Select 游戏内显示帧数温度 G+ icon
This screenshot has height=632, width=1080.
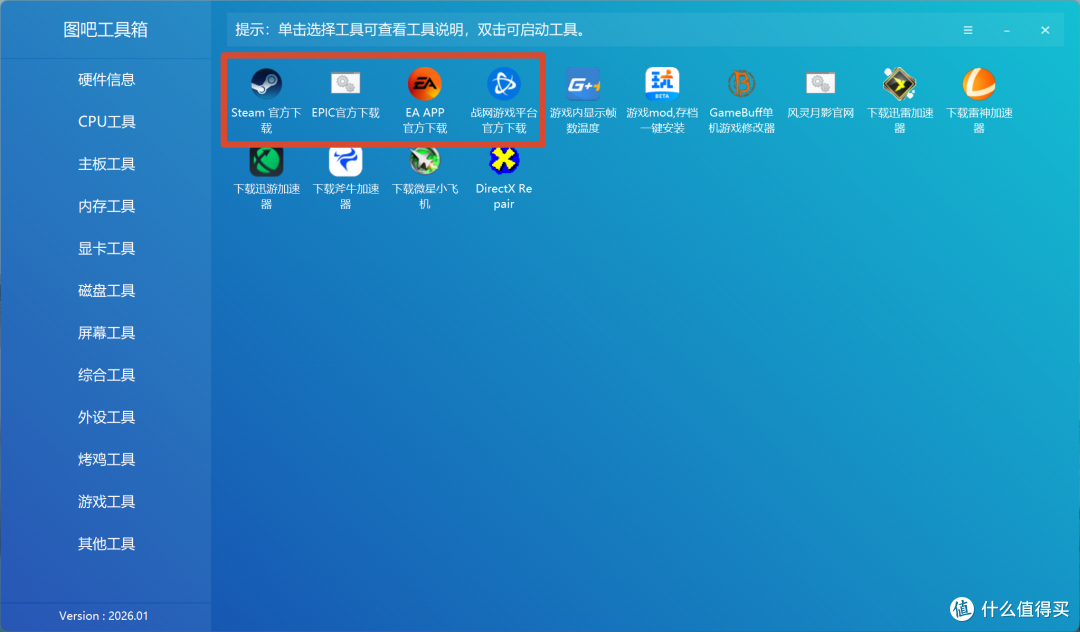tap(583, 84)
